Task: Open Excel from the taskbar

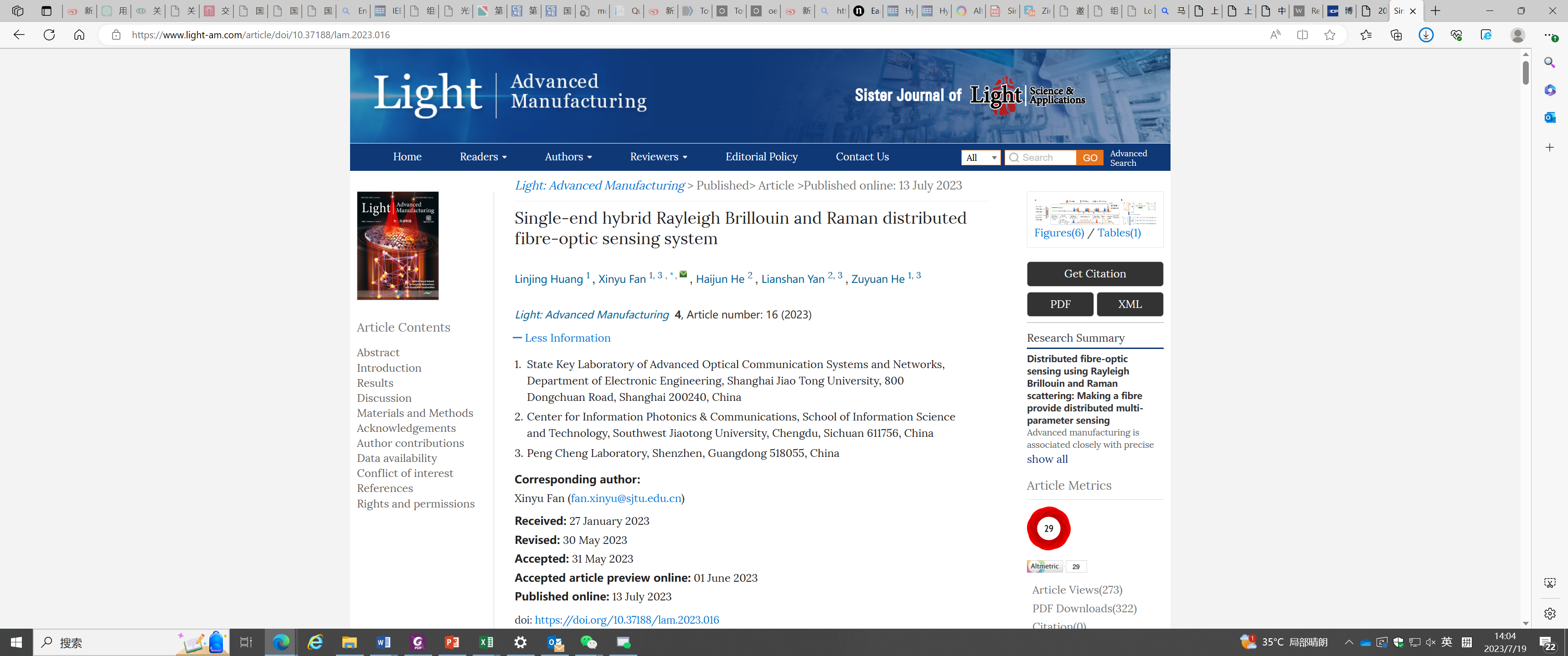Action: coord(486,642)
